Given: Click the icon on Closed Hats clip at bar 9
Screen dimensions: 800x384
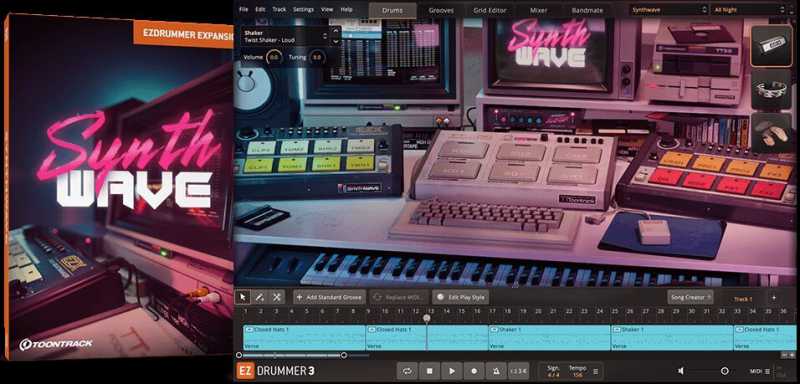Looking at the screenshot, I should (371, 329).
